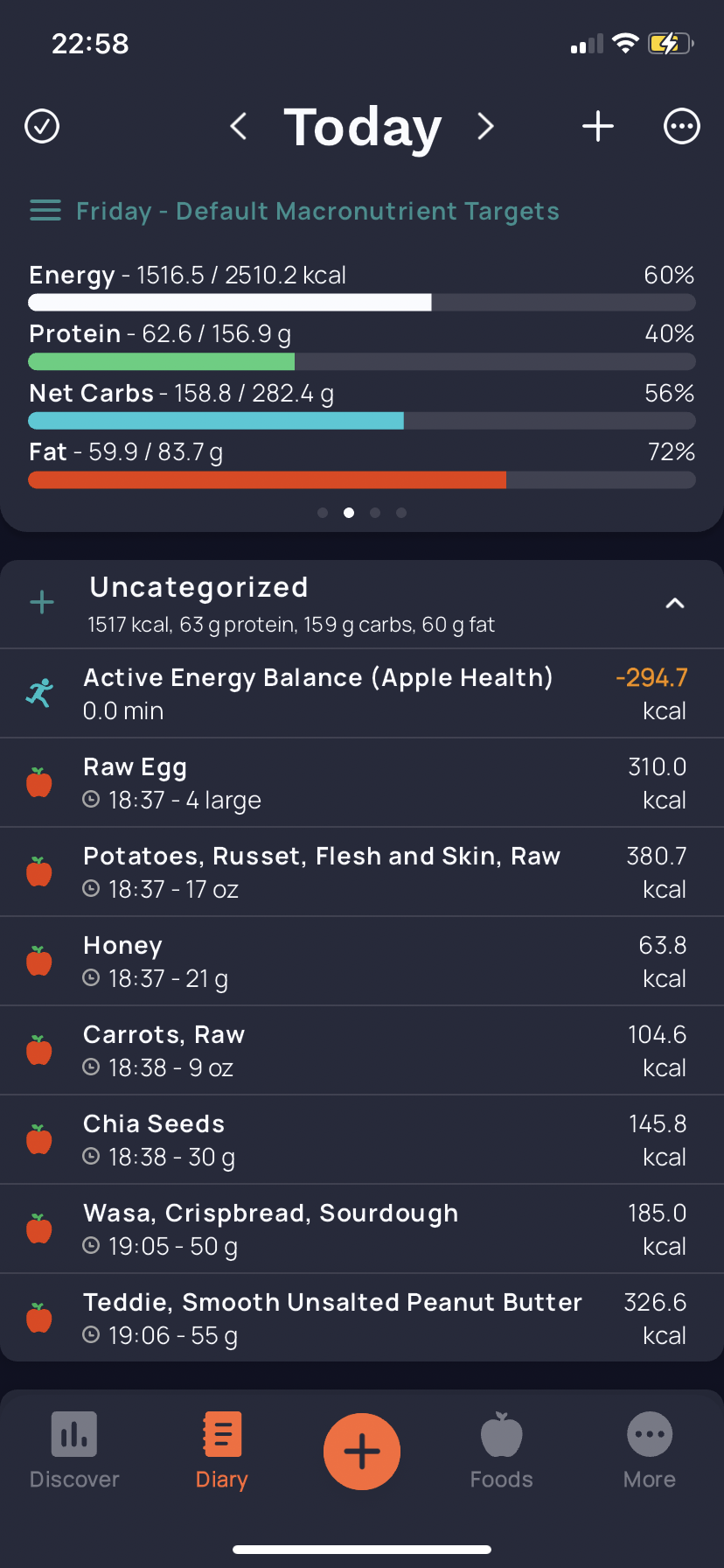Screen dimensions: 724x1568
Task: Tap the plus icon in top header
Action: [x=598, y=126]
